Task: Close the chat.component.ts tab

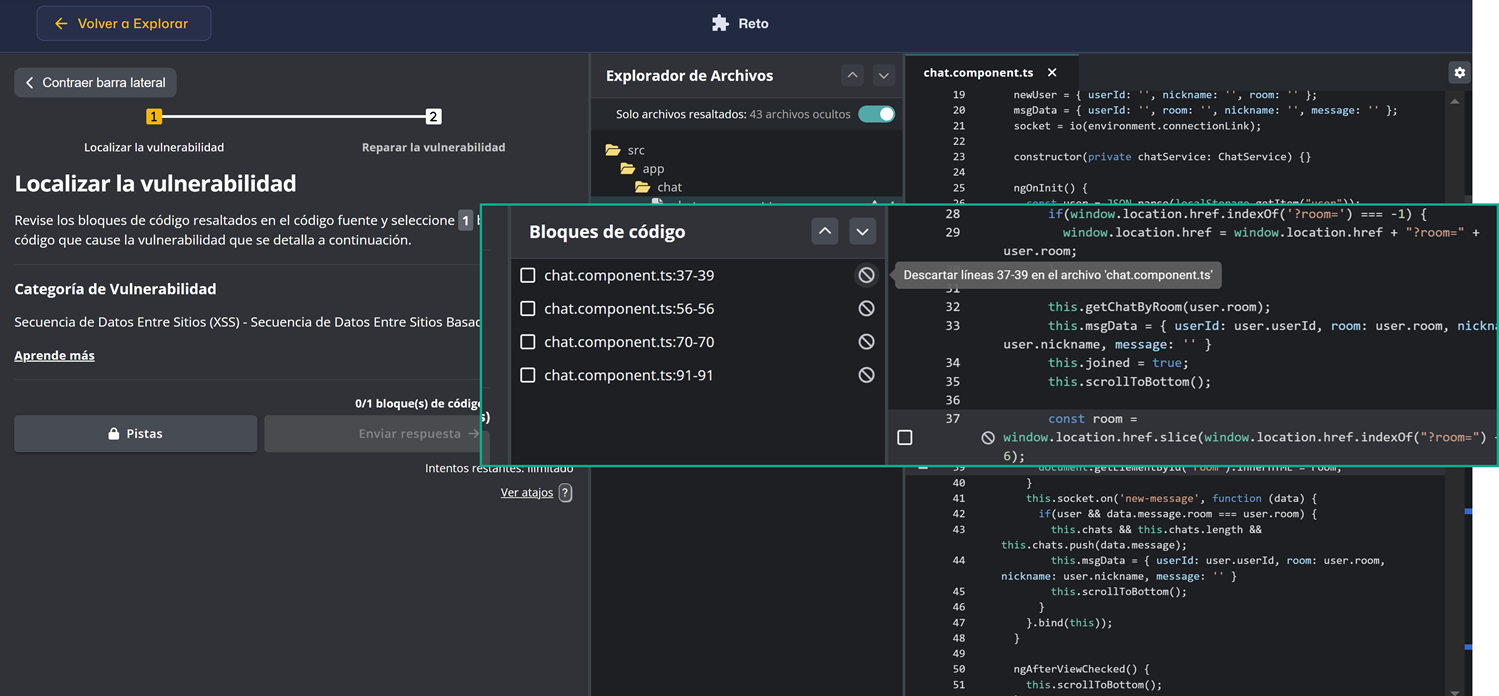Action: [x=1052, y=72]
